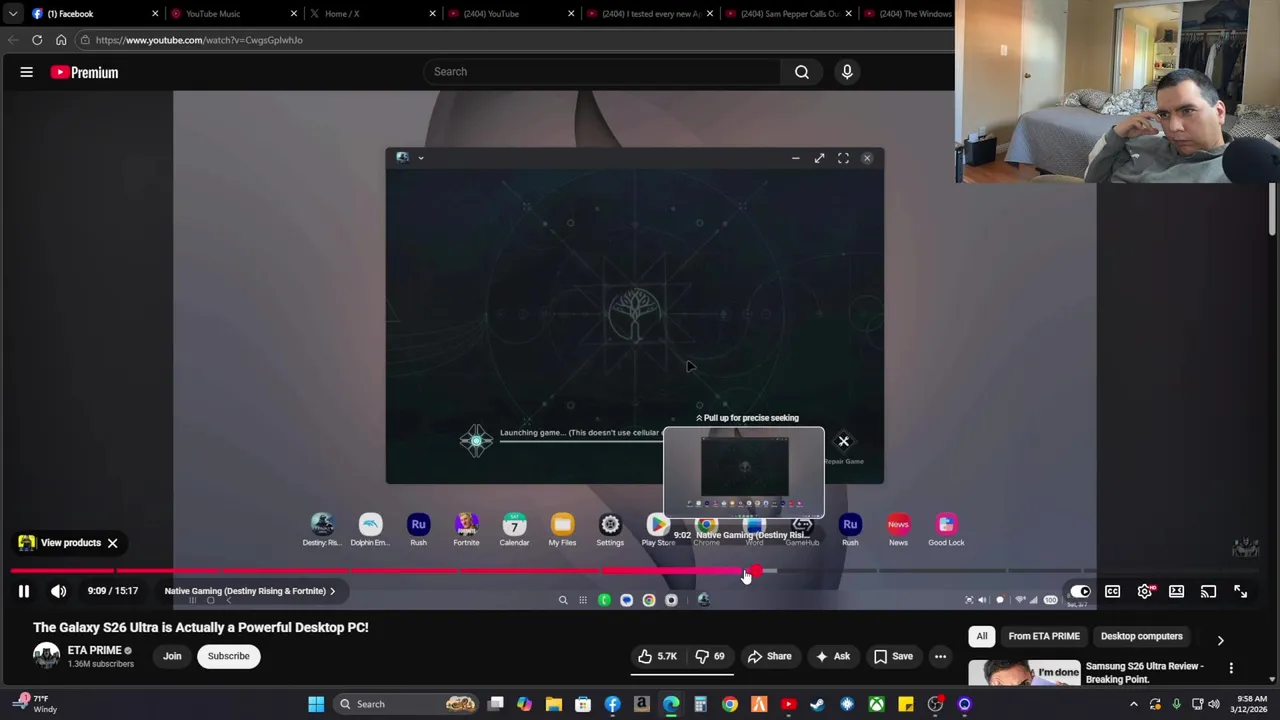This screenshot has height=720, width=1280.
Task: Select the Desktop computers chip
Action: [1142, 636]
